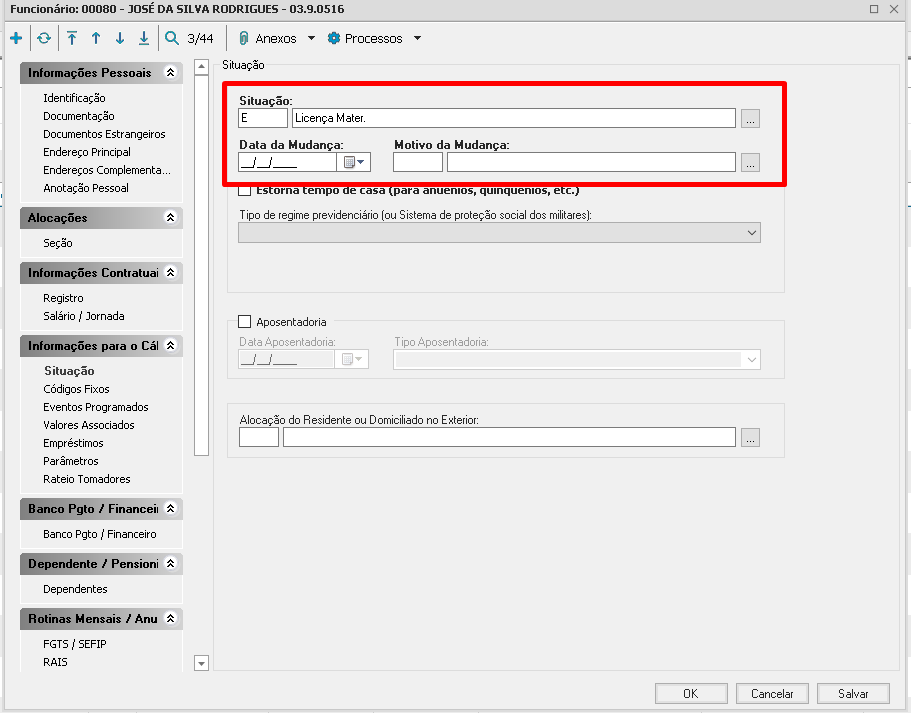
Task: Click the Data da Mudança date field
Action: pos(288,162)
